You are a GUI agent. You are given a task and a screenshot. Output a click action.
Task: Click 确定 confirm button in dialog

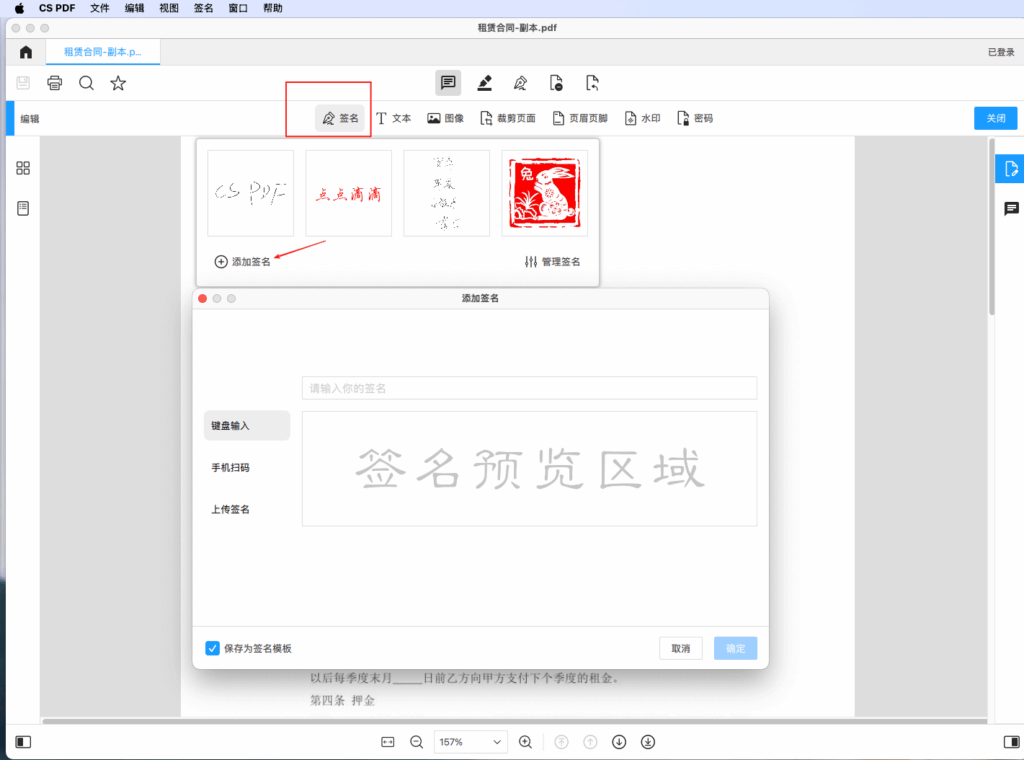click(735, 648)
